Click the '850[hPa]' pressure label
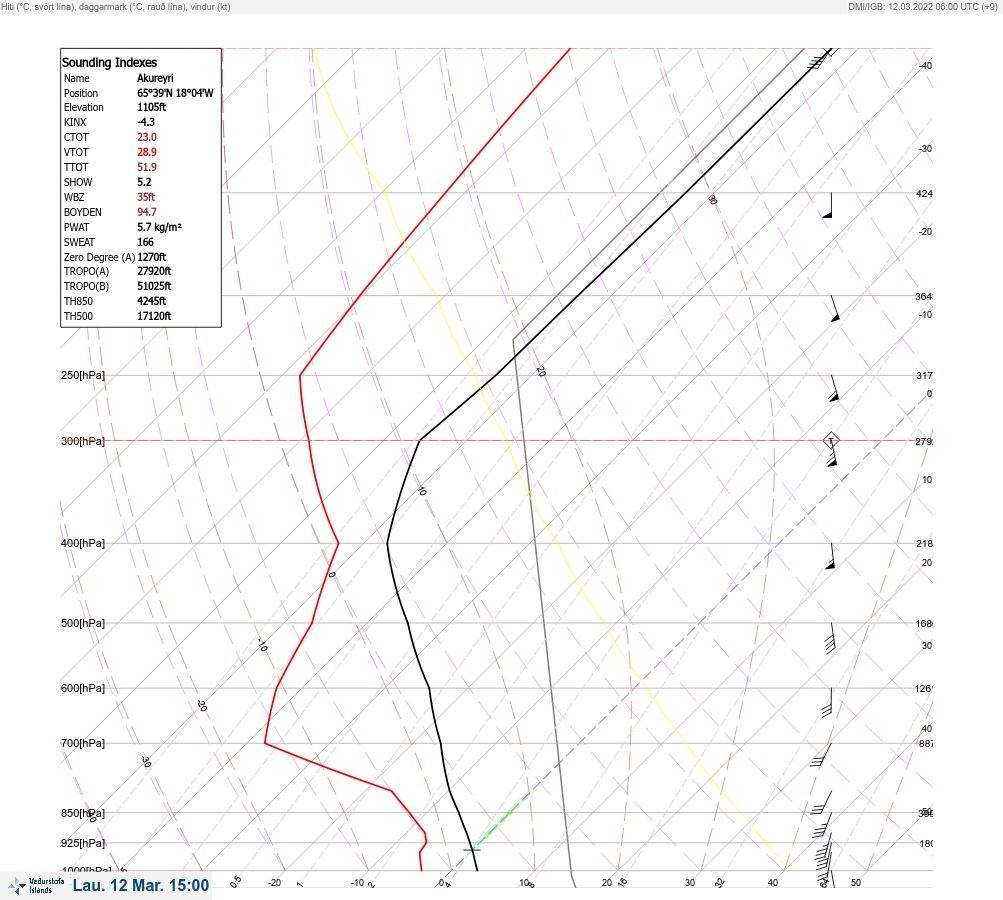This screenshot has width=1003, height=900. (83, 813)
